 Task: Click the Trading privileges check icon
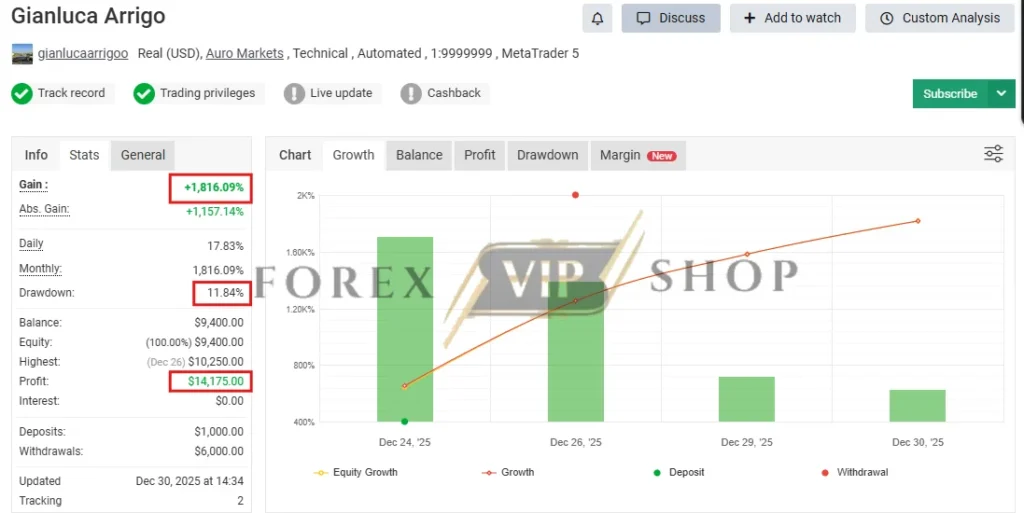(x=144, y=93)
